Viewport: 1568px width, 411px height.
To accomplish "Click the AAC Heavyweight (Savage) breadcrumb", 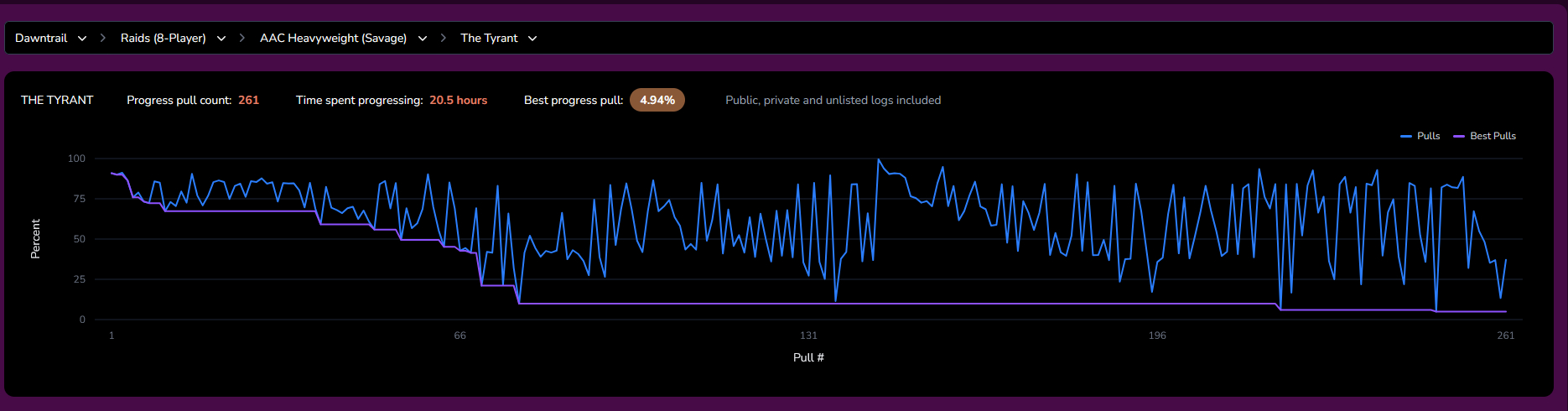I will [x=333, y=38].
